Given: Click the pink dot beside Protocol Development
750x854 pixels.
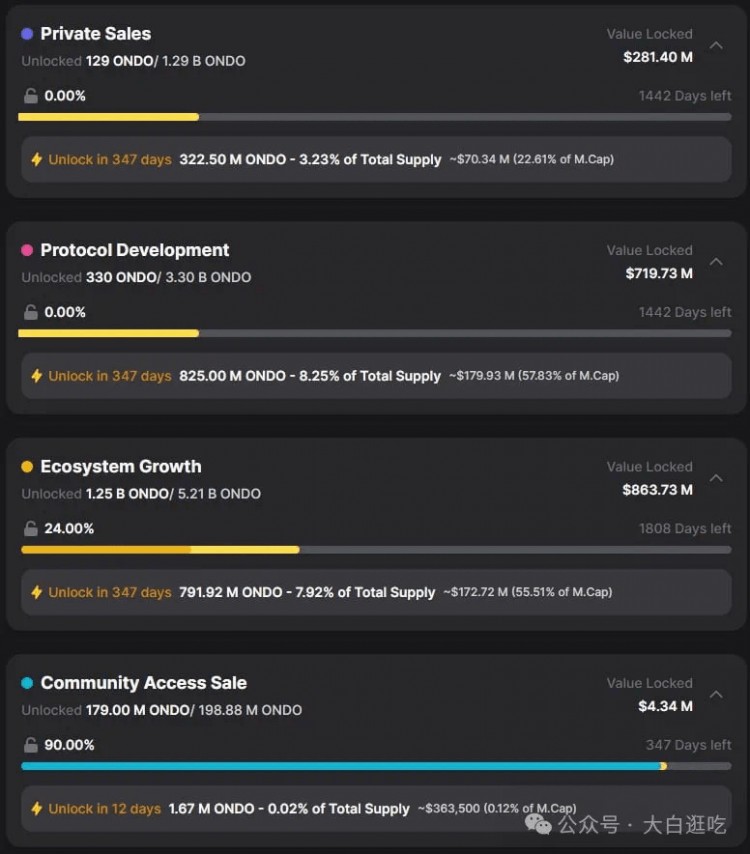Looking at the screenshot, I should pos(27,250).
